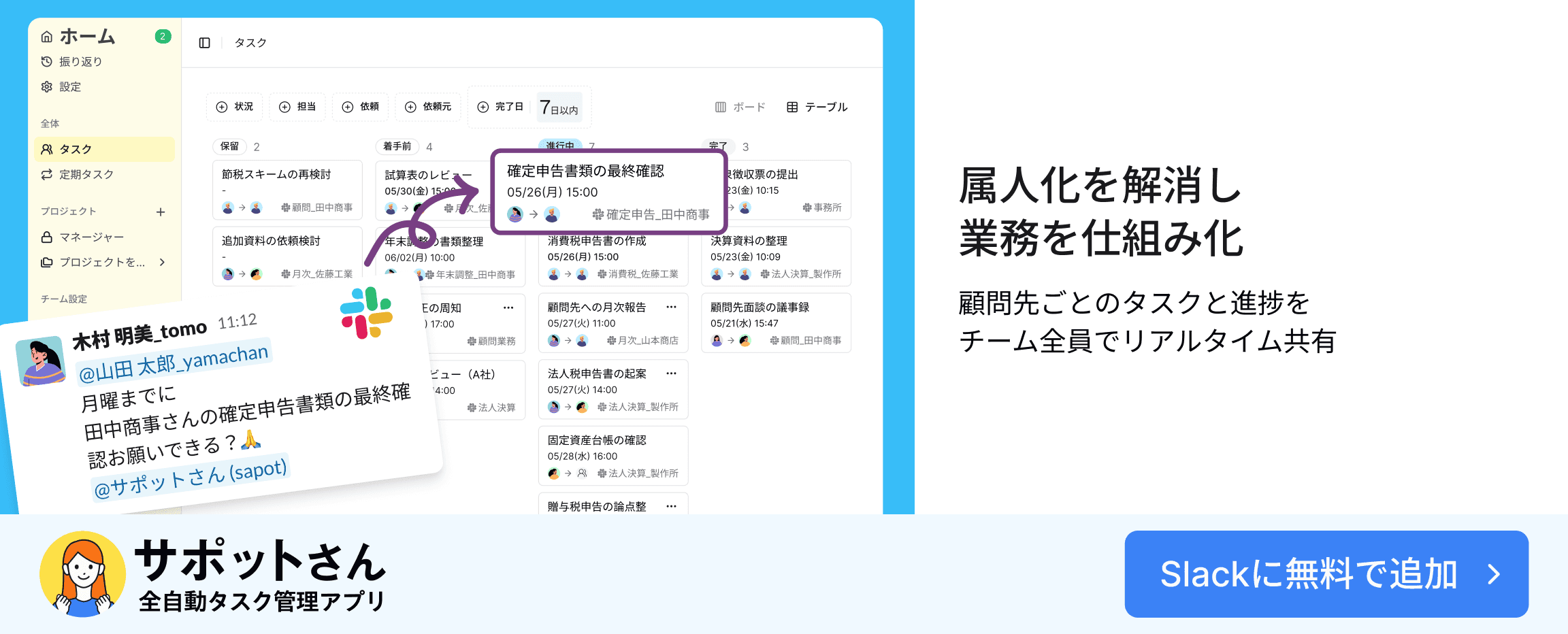The width and height of the screenshot is (1568, 634).
Task: Open the 法人税申告書の起案 task card
Action: click(x=613, y=390)
